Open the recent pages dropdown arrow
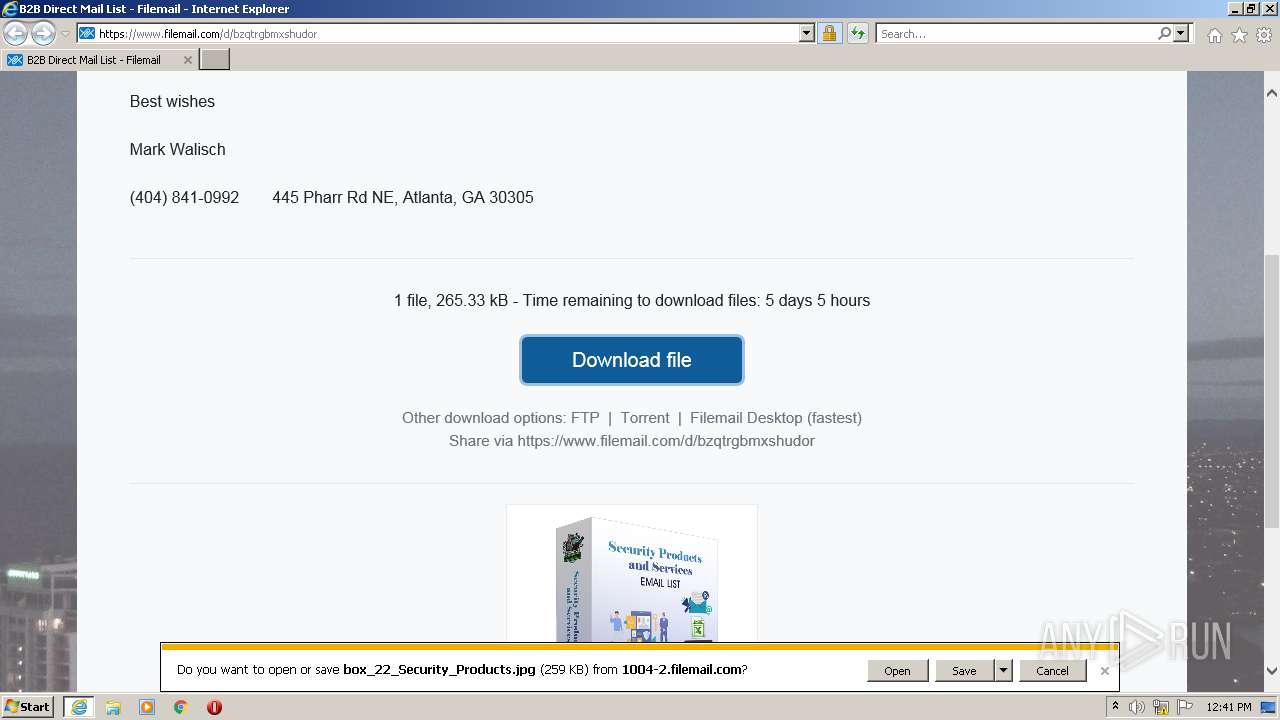1280x720 pixels. coord(65,34)
